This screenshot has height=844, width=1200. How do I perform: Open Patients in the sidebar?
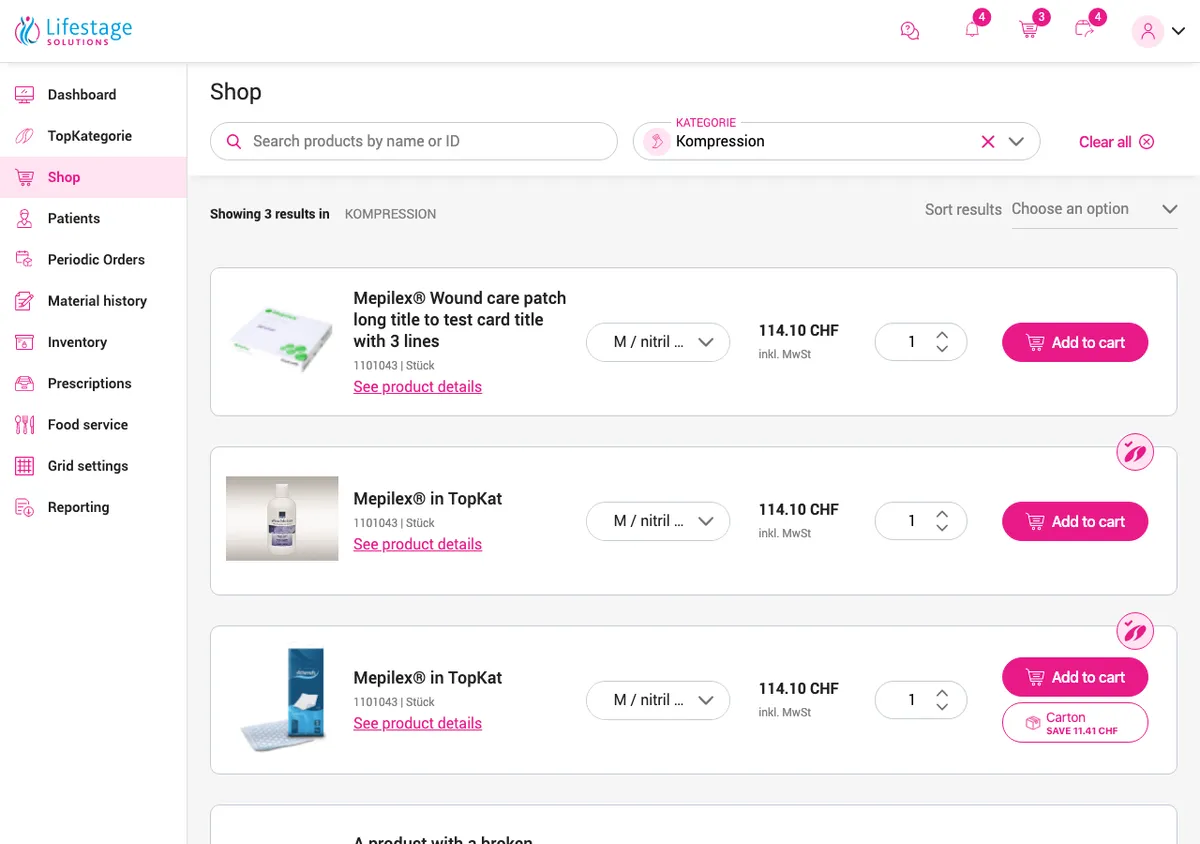(x=93, y=218)
